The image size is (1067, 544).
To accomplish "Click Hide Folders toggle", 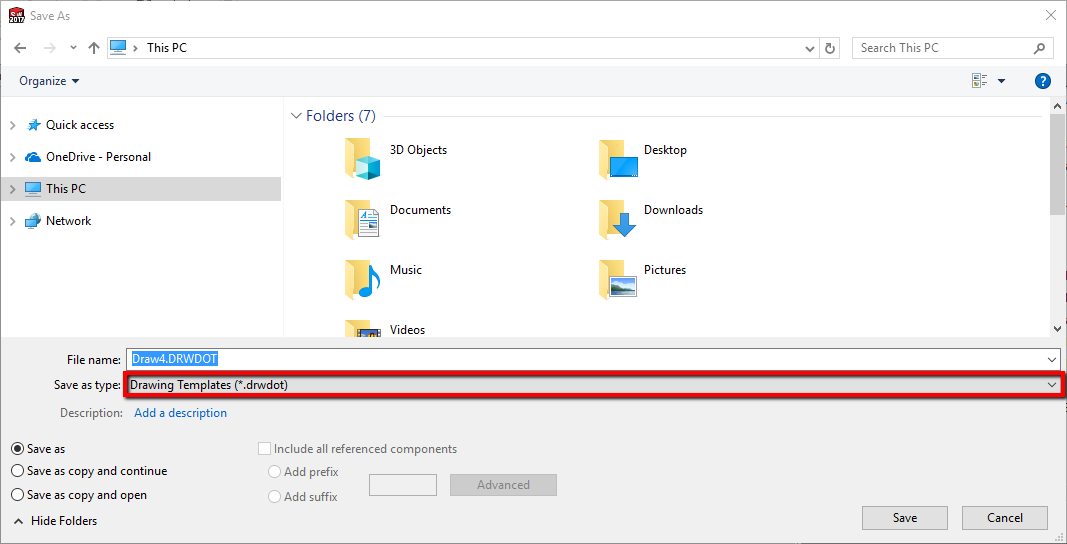I will [x=55, y=521].
